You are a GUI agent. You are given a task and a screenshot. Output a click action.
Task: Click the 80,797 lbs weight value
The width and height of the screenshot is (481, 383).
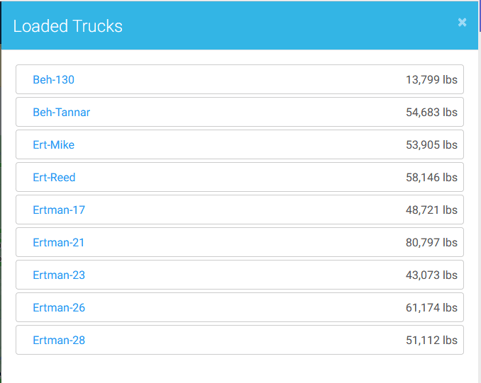431,242
